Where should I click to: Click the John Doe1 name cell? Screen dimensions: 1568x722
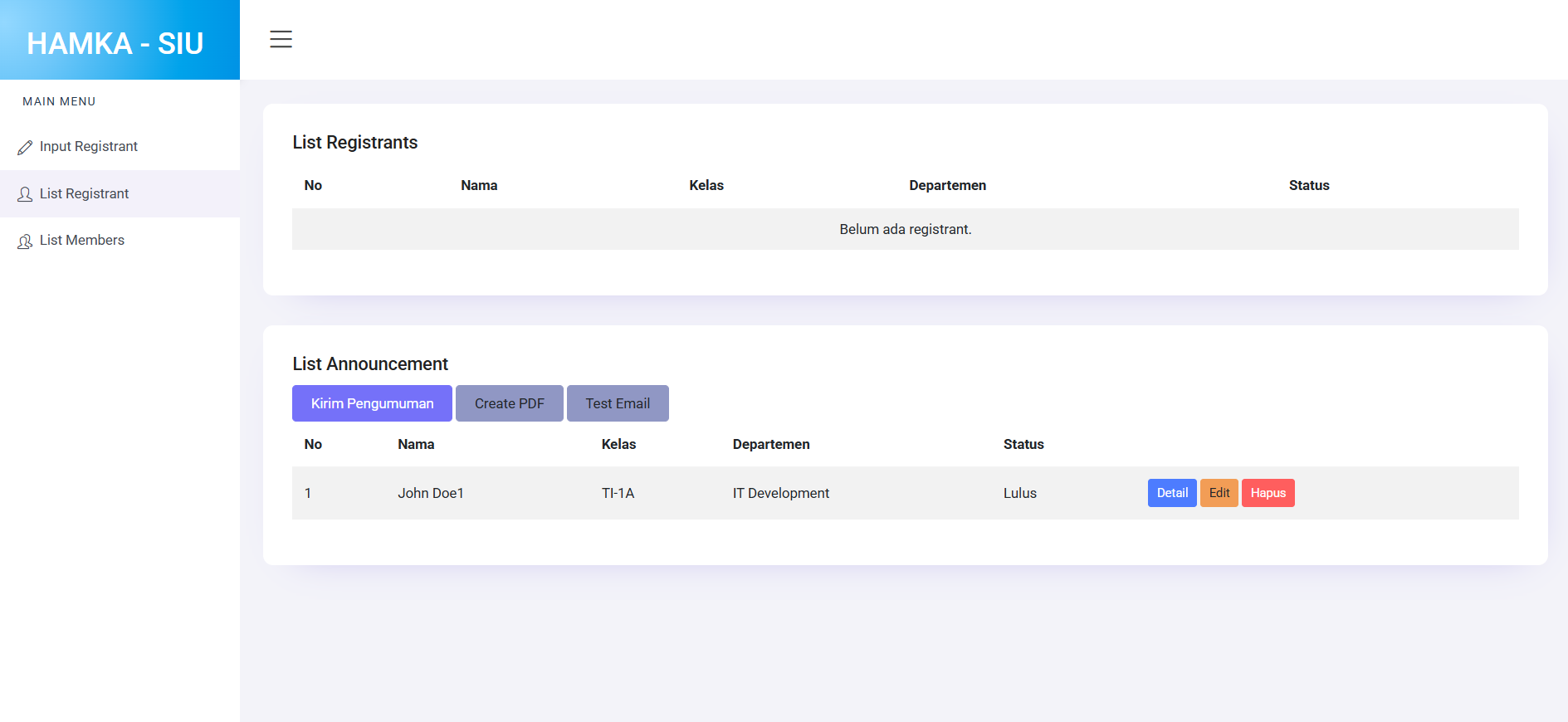coord(430,493)
